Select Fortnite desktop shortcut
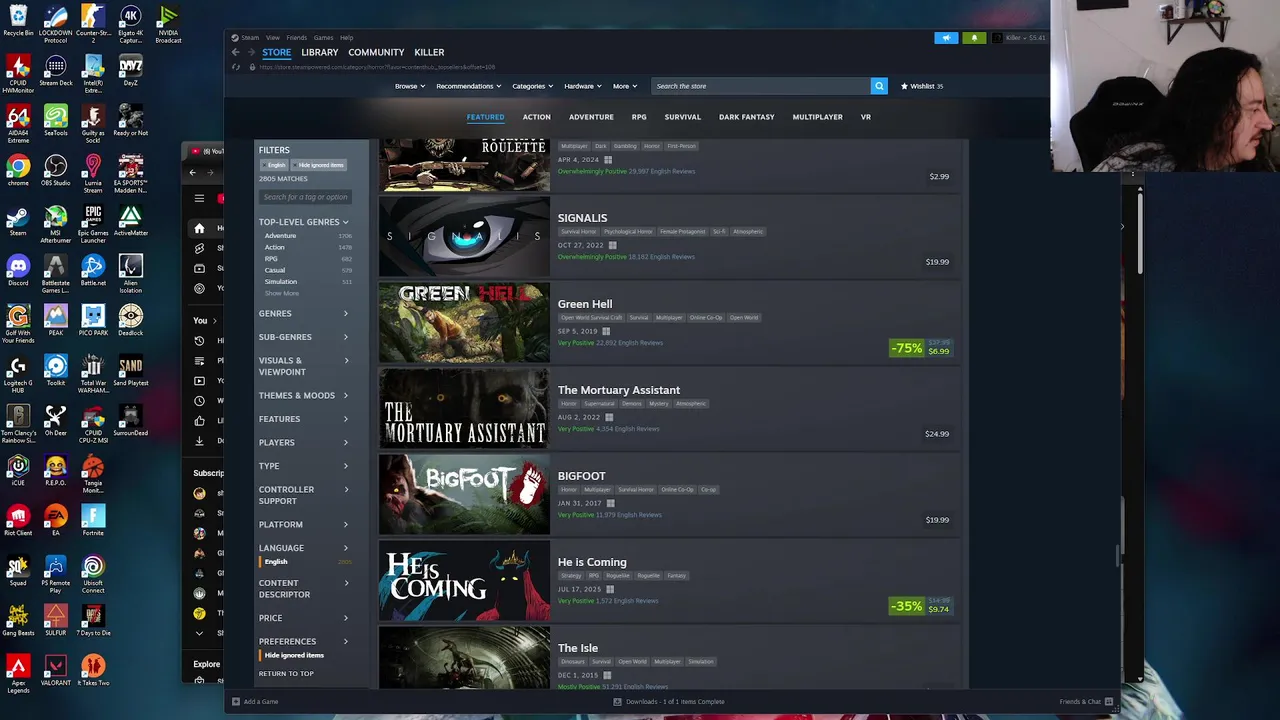Image resolution: width=1280 pixels, height=720 pixels. [93, 521]
